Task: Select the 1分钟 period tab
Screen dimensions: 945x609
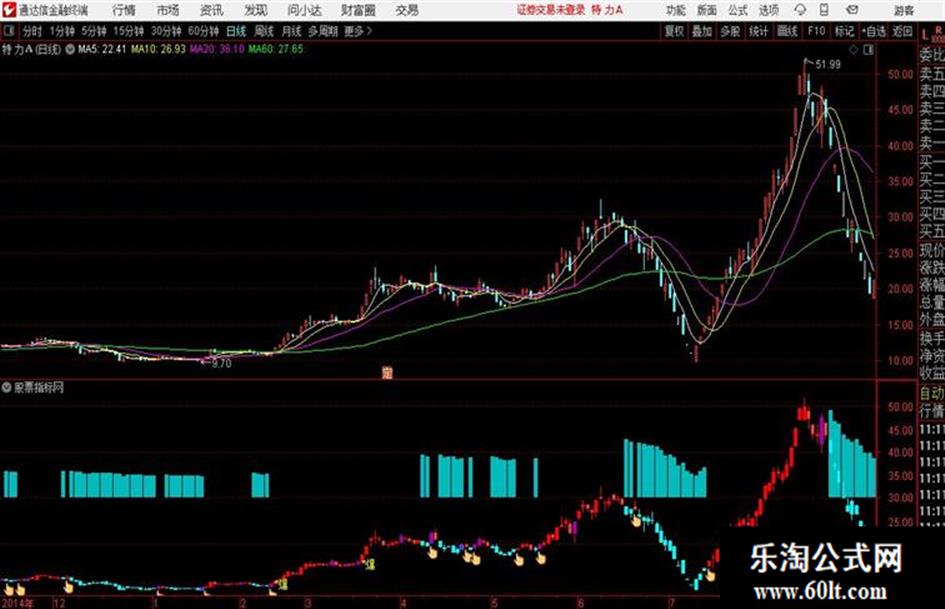Action: coord(62,31)
